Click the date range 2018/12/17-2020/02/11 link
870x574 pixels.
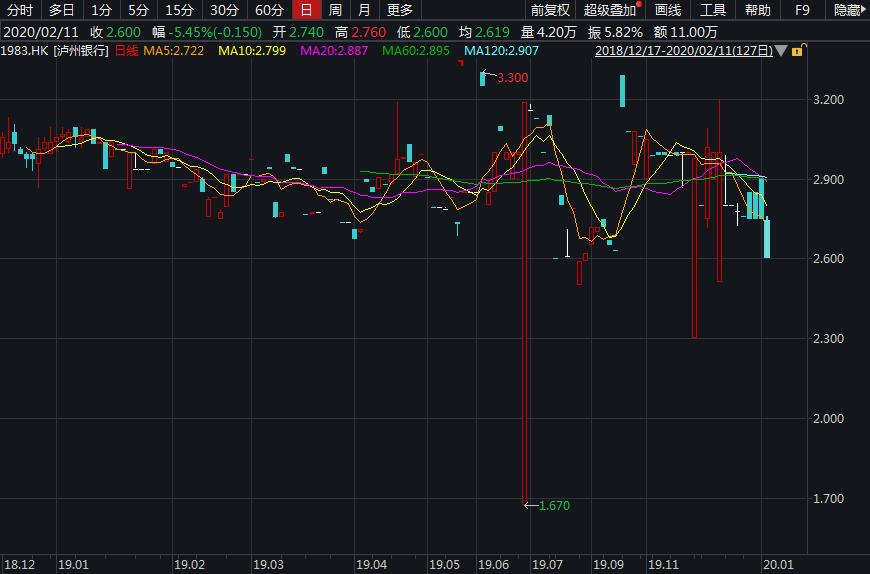[683, 50]
